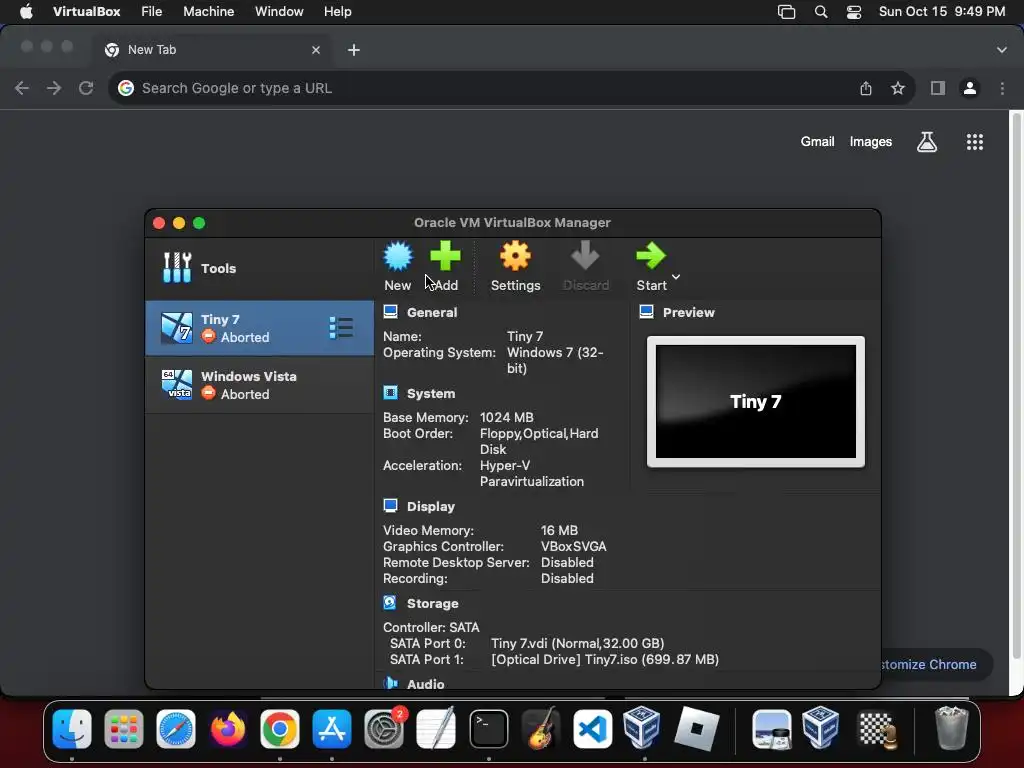Viewport: 1024px width, 768px height.
Task: Click the screen mirroring menu bar icon
Action: click(786, 12)
